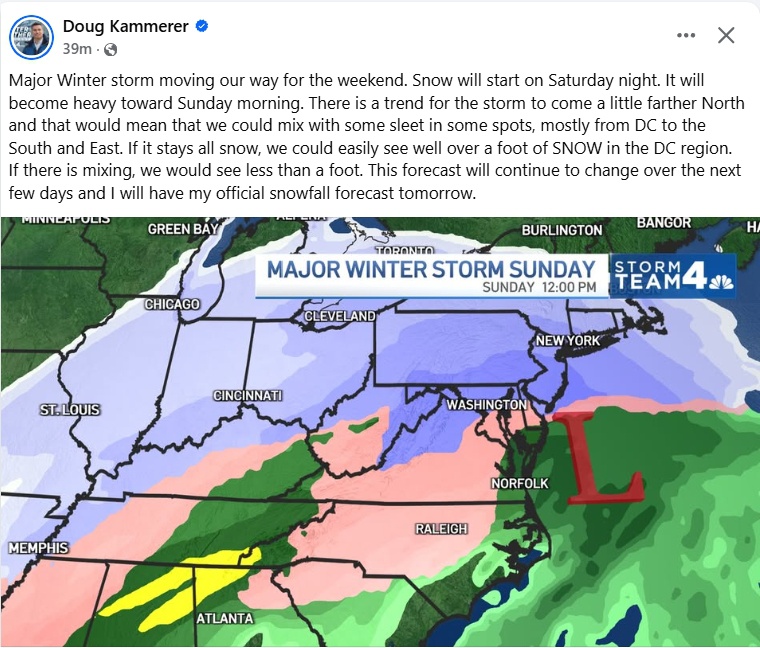Click the New York city label
Screen dimensions: 760x648
click(568, 341)
